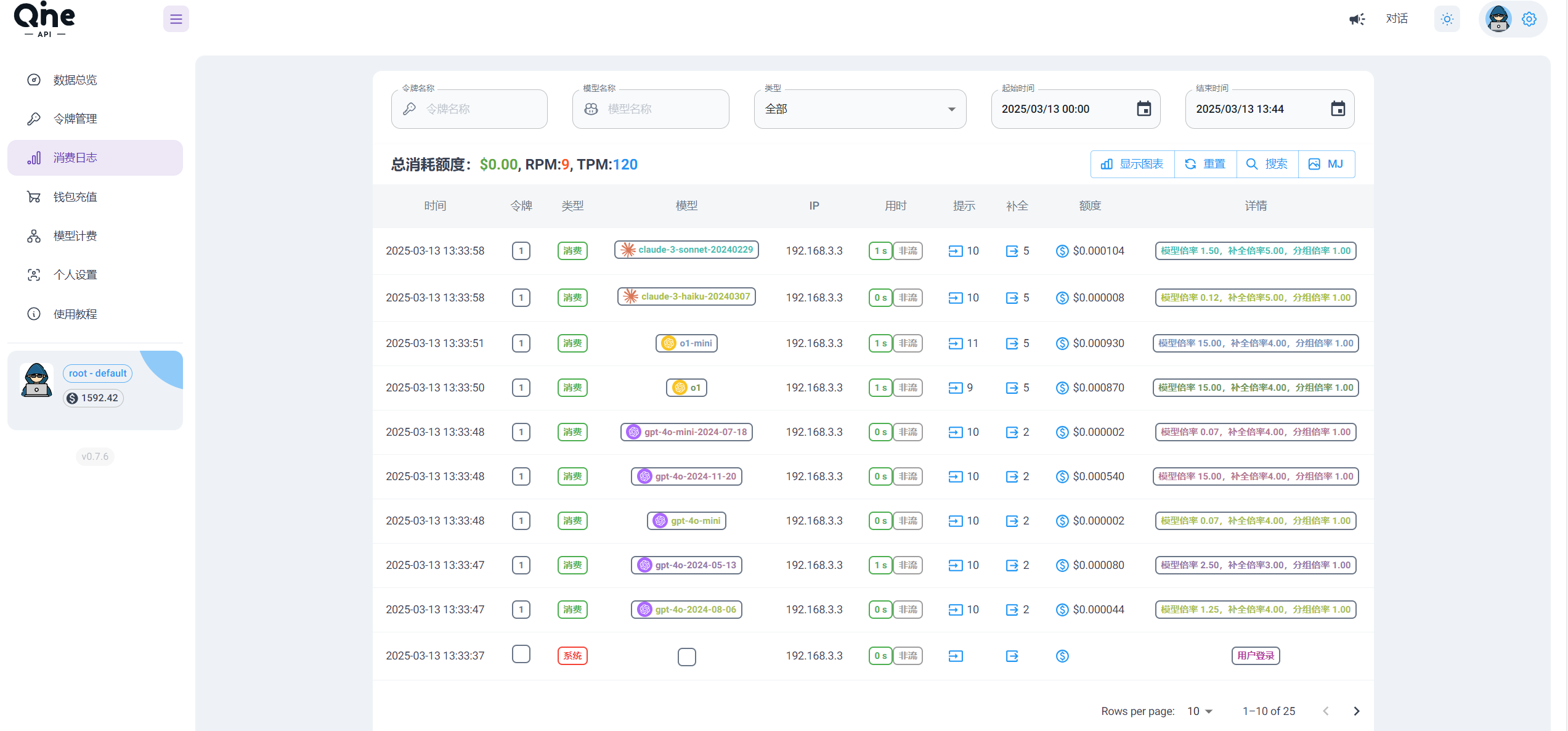
Task: Click the gpt-4o-mini-2024-07-18 model tag
Action: pos(686,432)
